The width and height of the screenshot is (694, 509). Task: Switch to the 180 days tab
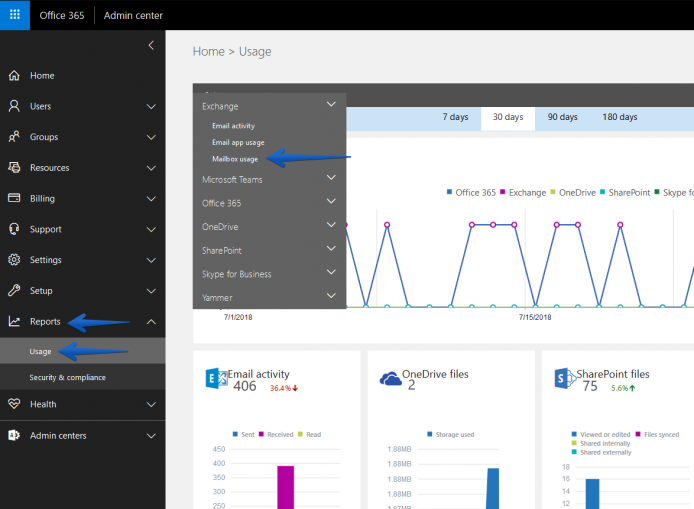pos(620,117)
